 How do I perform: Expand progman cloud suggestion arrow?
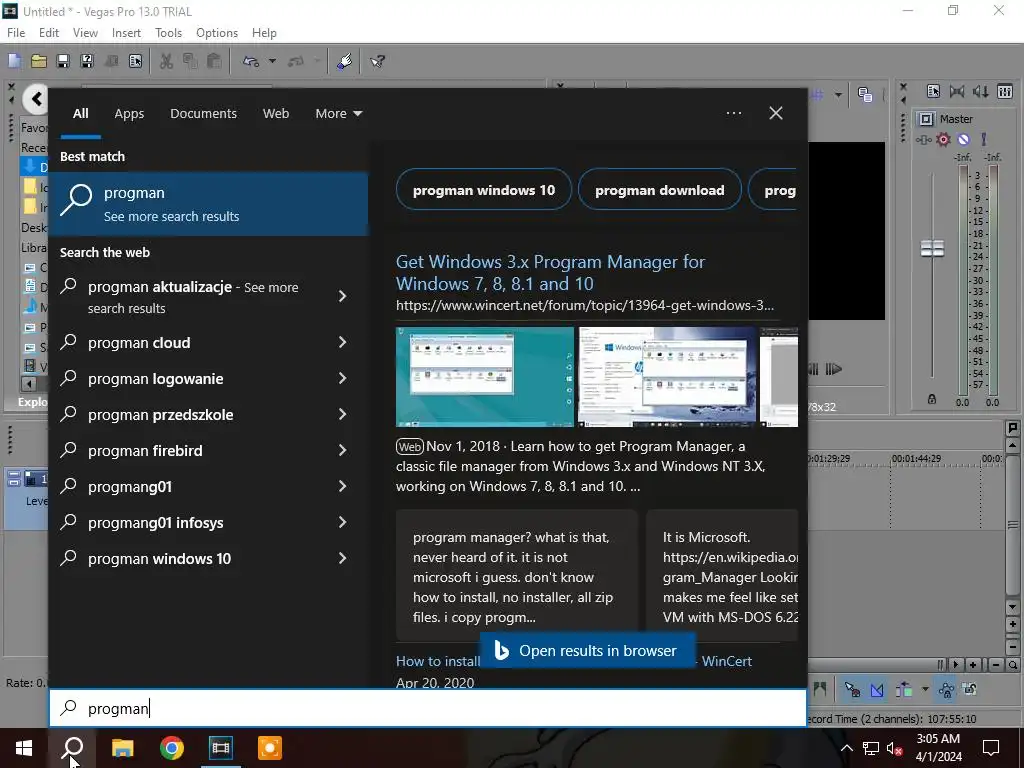click(x=342, y=342)
